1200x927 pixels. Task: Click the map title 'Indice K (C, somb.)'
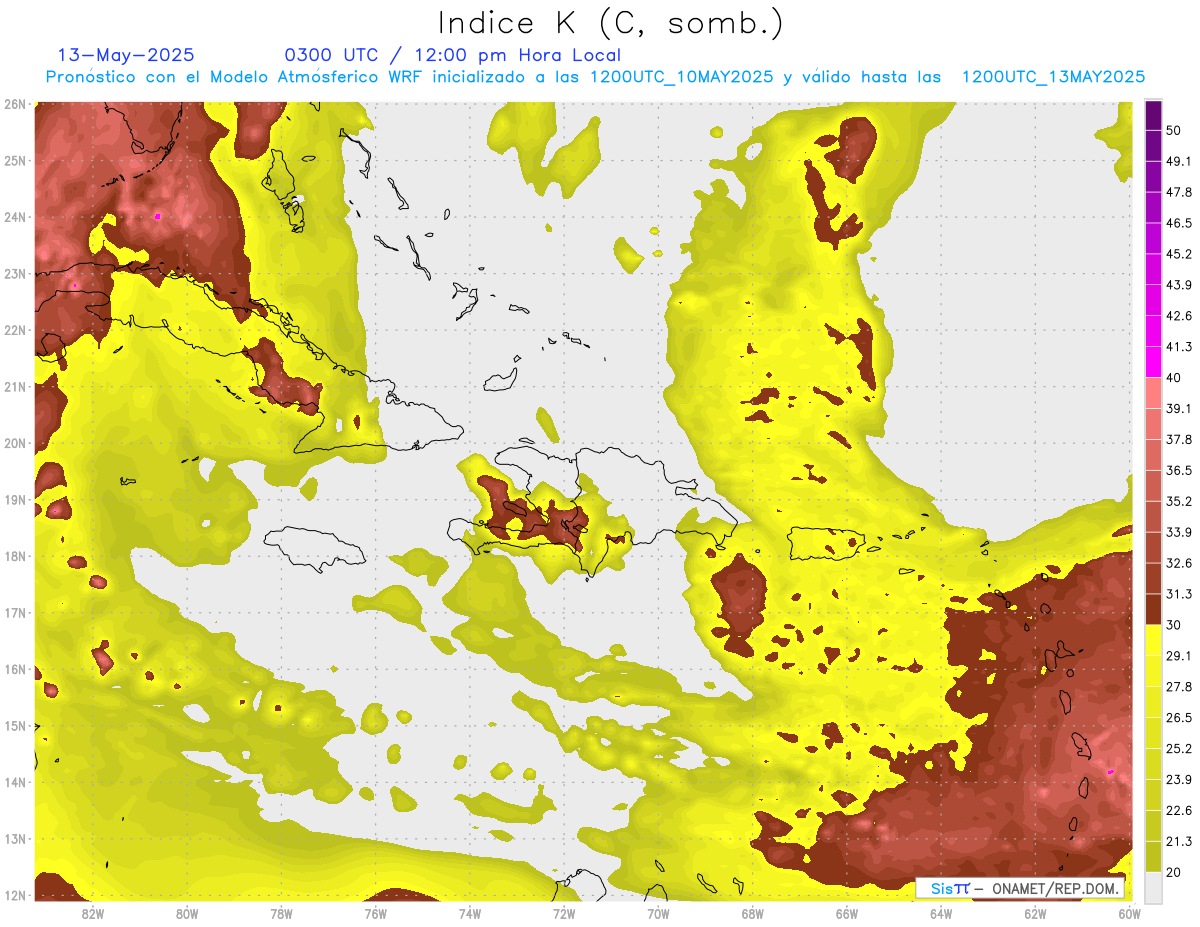click(611, 22)
